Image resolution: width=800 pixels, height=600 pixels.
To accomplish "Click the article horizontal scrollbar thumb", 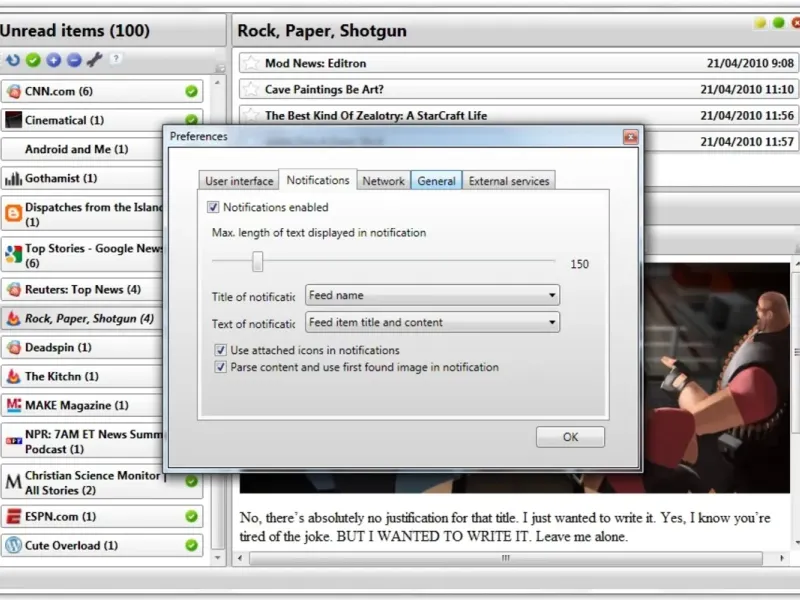I will tap(506, 558).
